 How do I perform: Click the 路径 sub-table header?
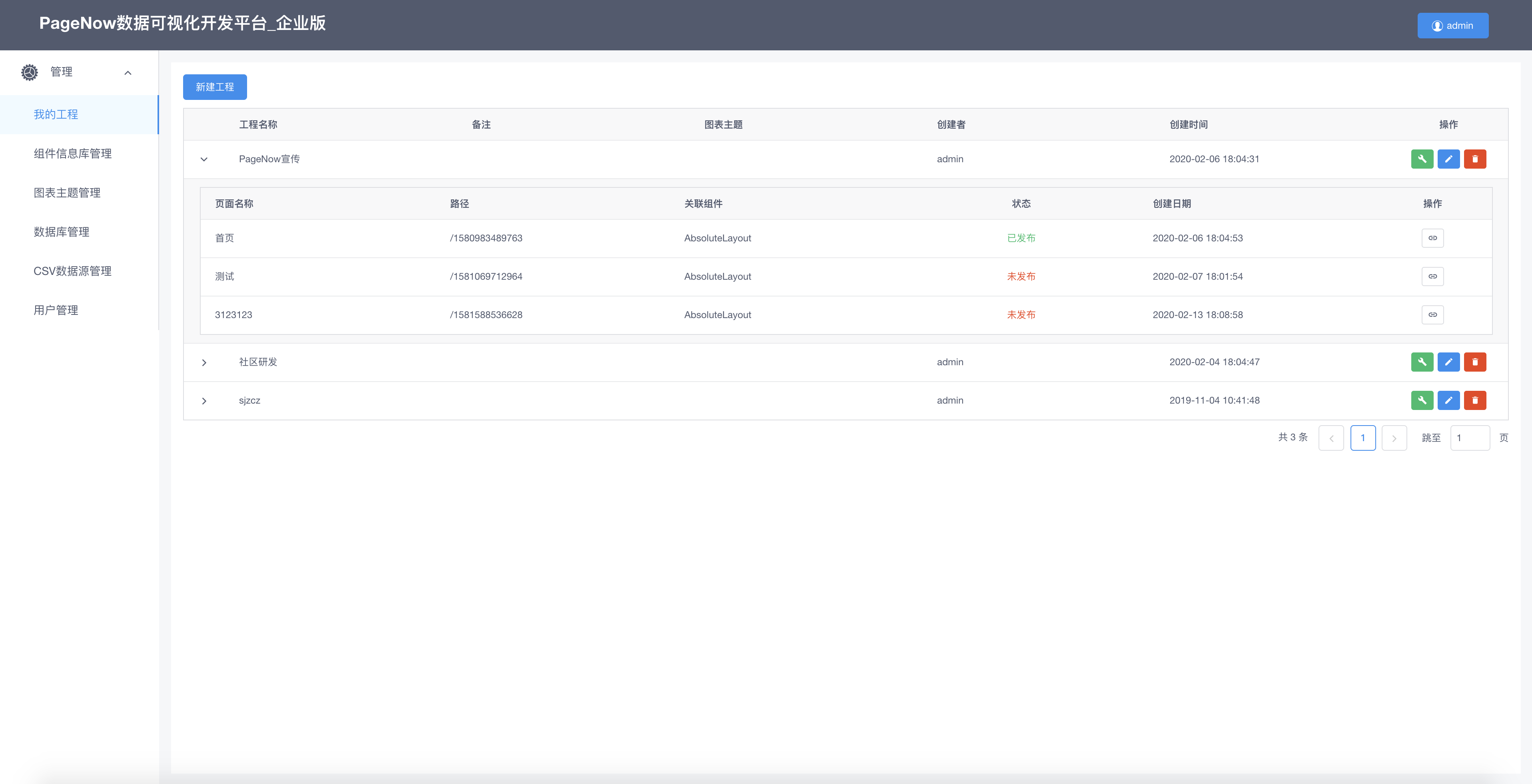459,203
